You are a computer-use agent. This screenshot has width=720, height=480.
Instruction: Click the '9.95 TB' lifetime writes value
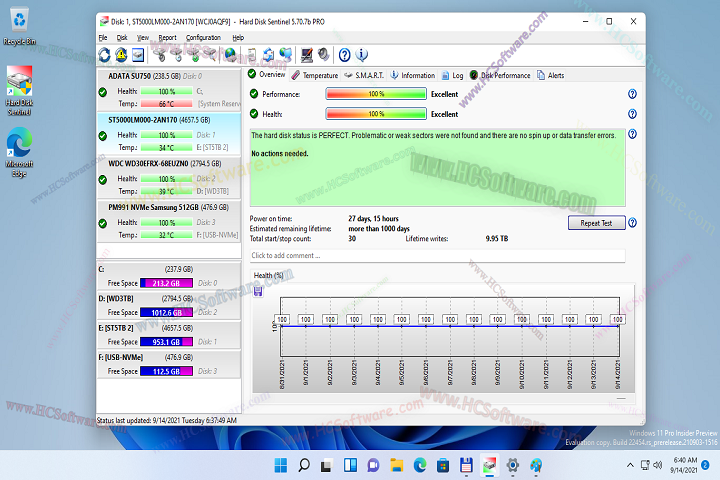point(497,239)
